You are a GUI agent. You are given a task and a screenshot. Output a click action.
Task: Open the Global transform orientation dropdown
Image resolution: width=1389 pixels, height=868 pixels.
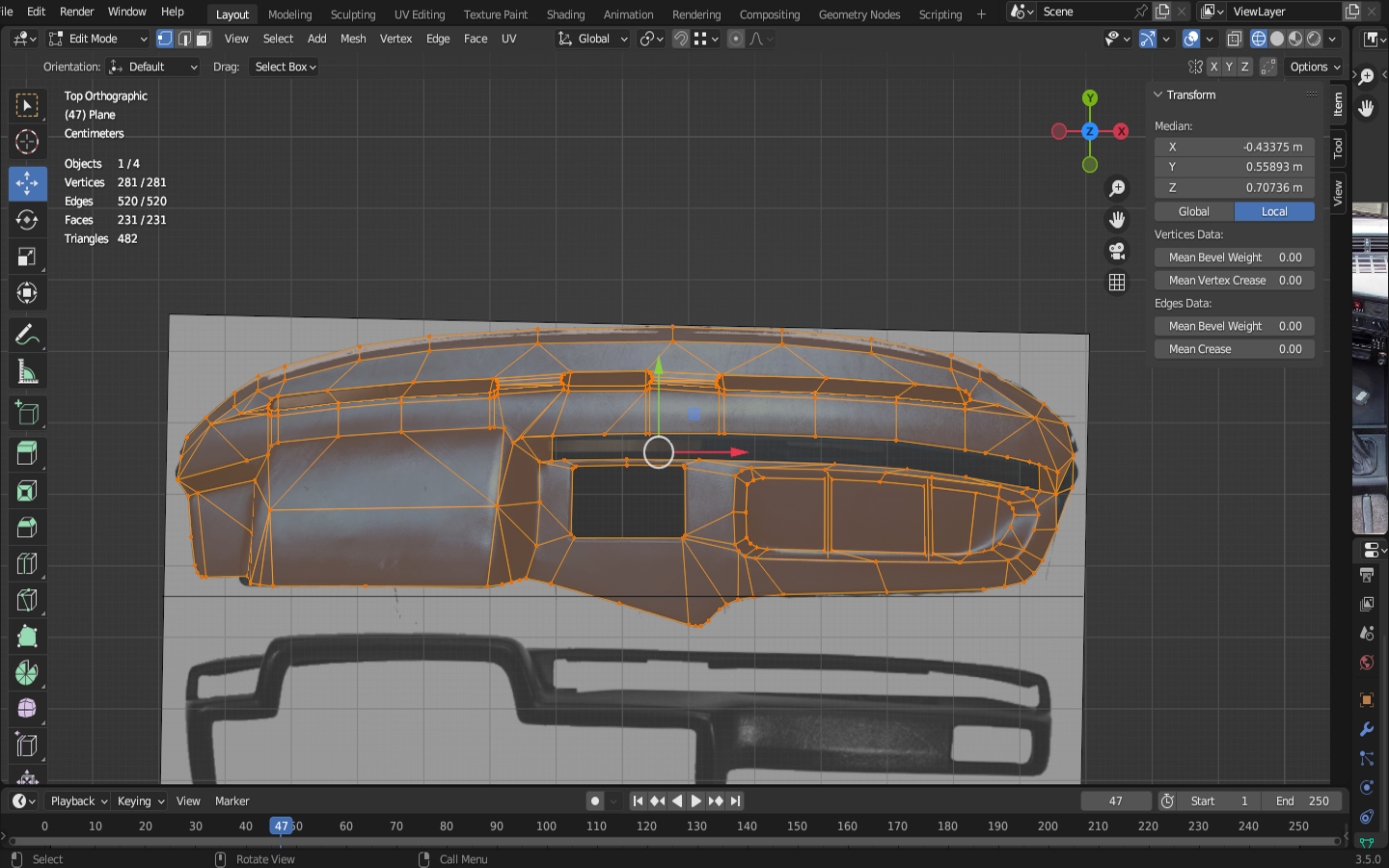click(593, 39)
